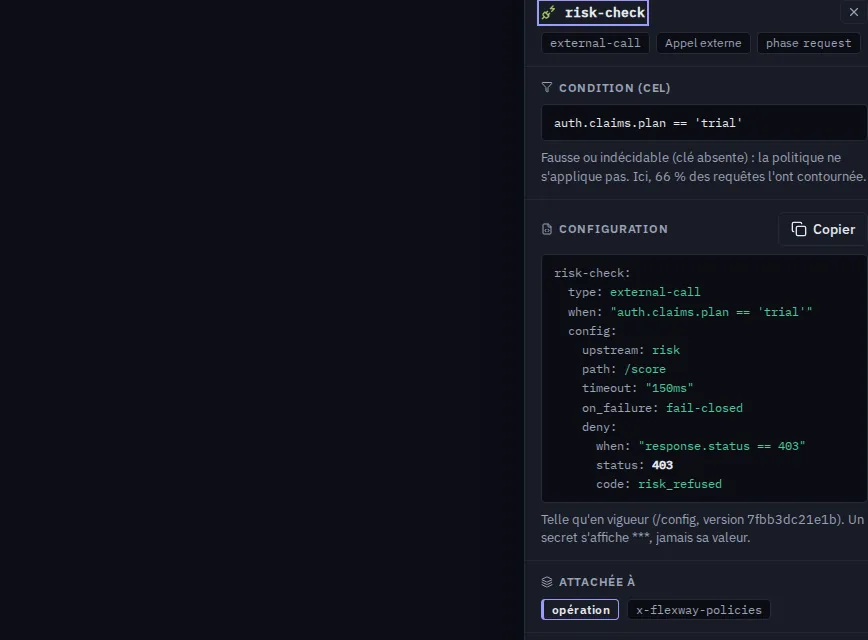This screenshot has height=640, width=868.
Task: Click the "risk-check:" line in the YAML
Action: pyautogui.click(x=592, y=273)
